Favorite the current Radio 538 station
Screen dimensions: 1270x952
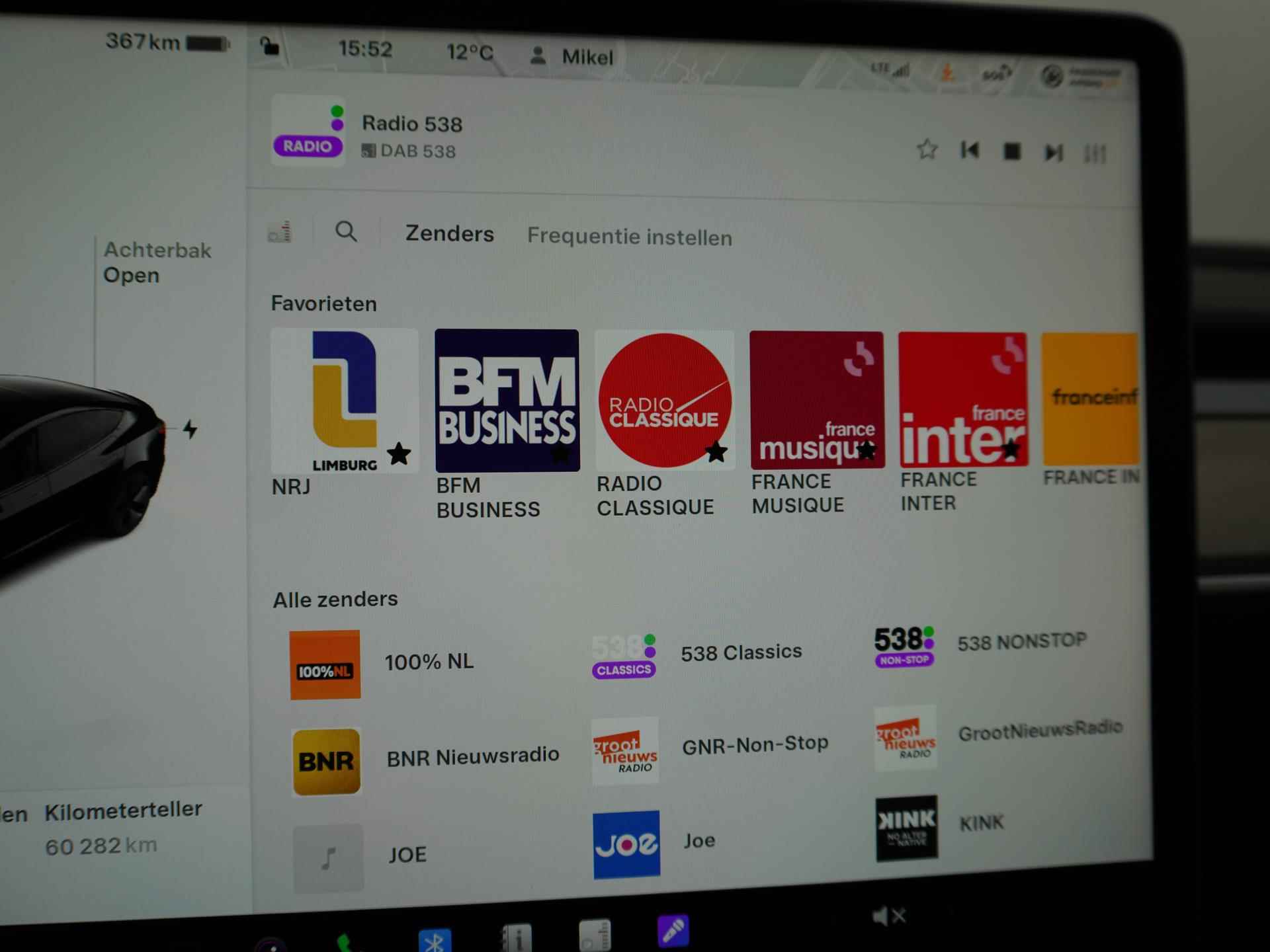[x=927, y=150]
